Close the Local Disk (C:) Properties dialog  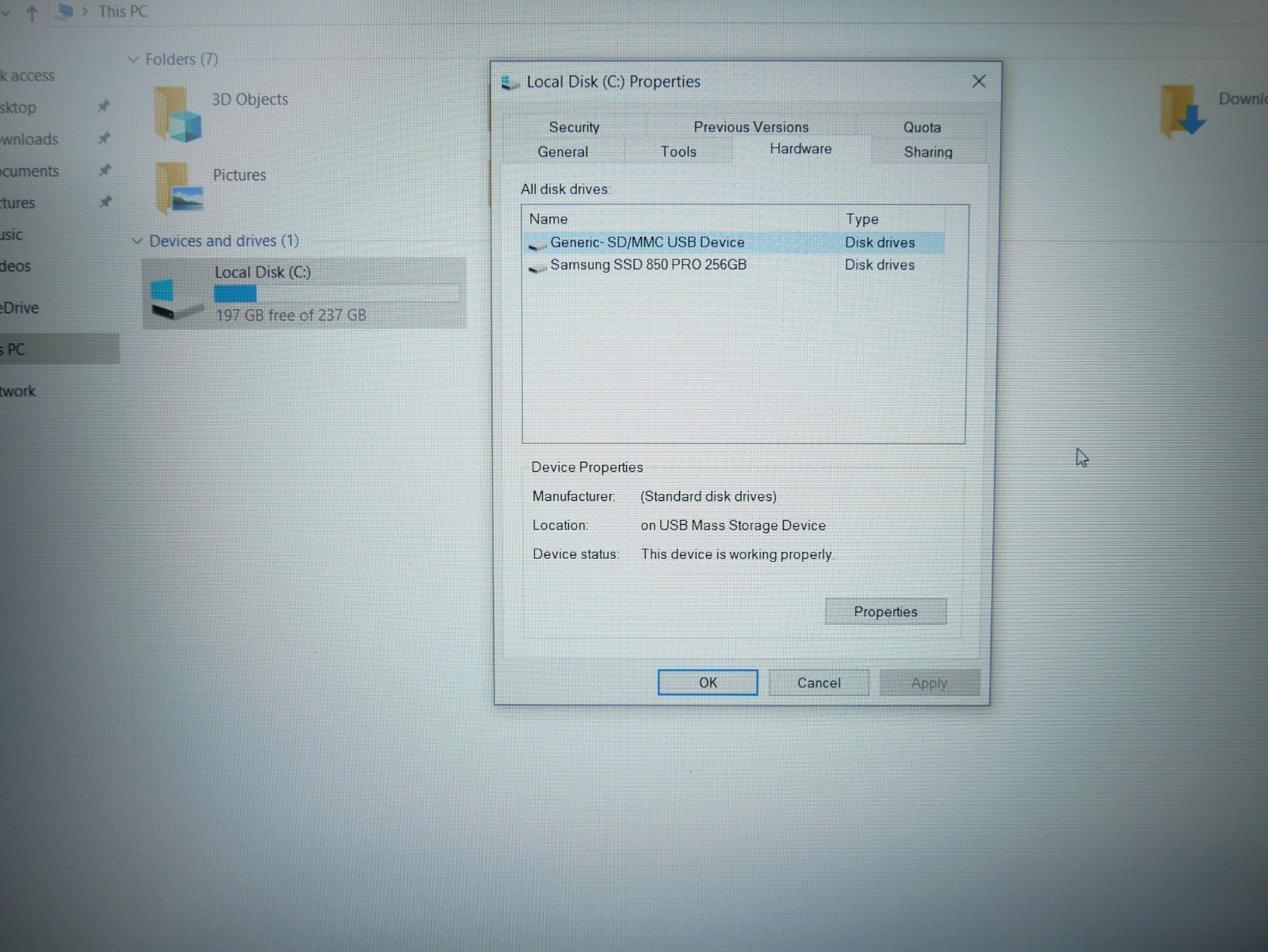(979, 82)
